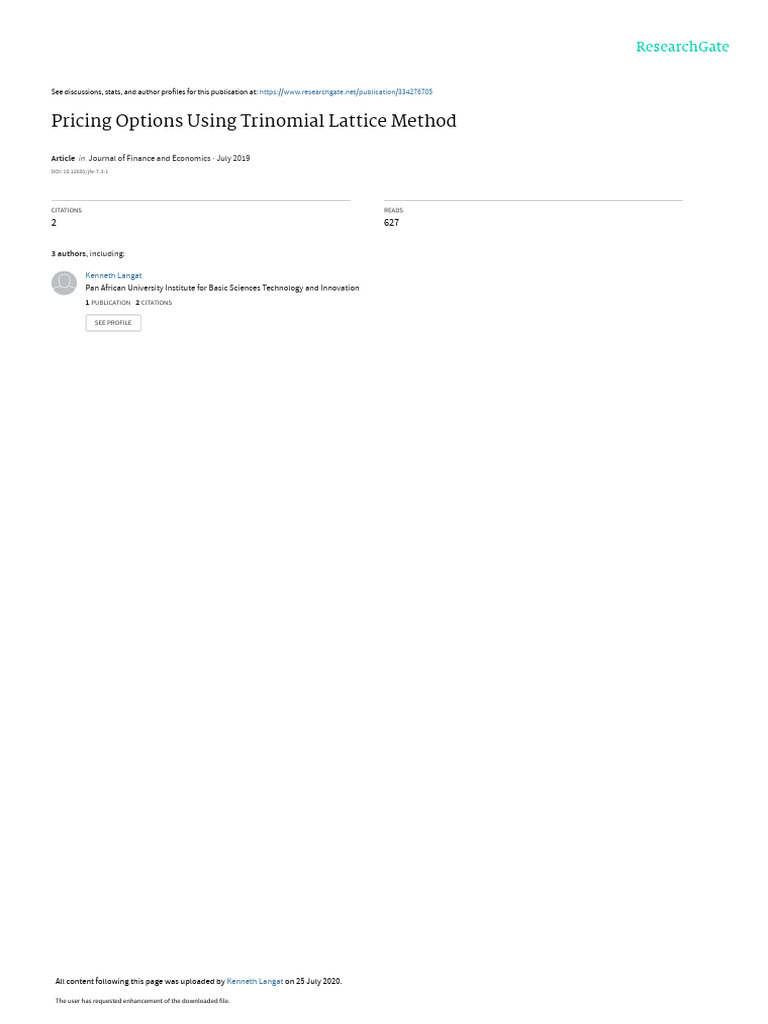Screen dimensions: 768x1024
Task: Click the SEE PROFILE button
Action: click(113, 323)
